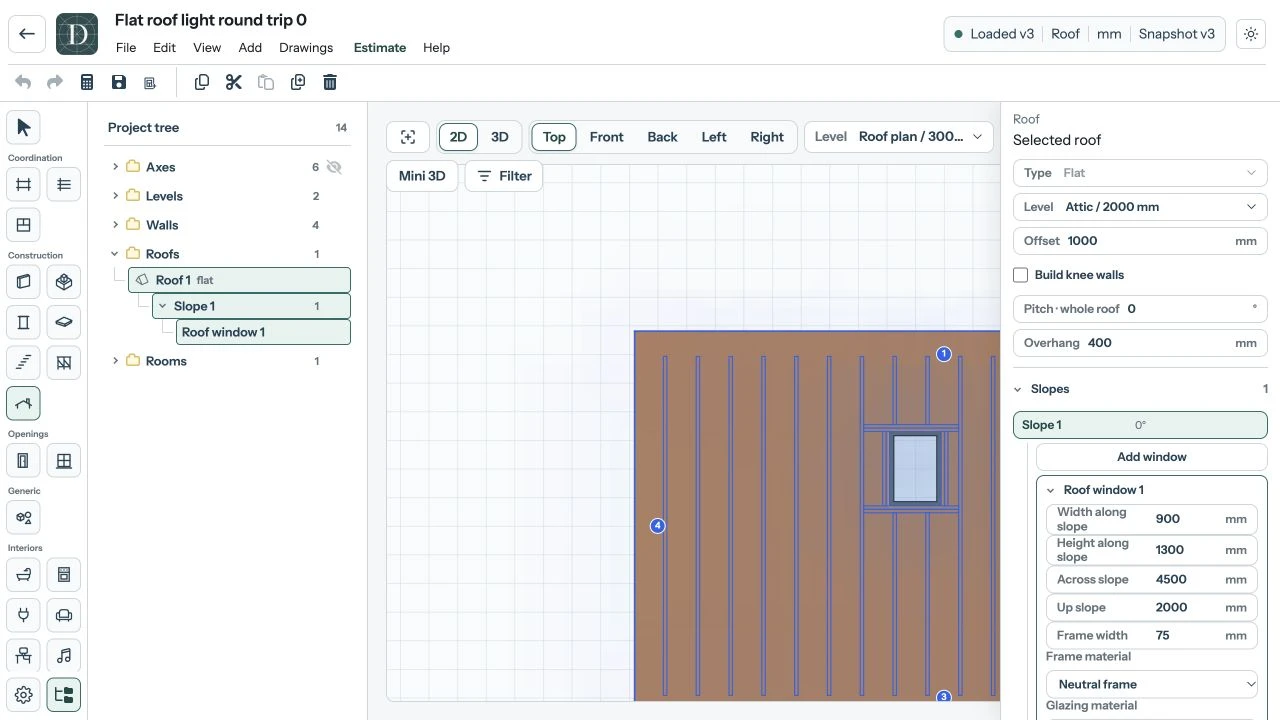Expand the Walls folder in tree
1280x720 pixels.
click(x=115, y=225)
